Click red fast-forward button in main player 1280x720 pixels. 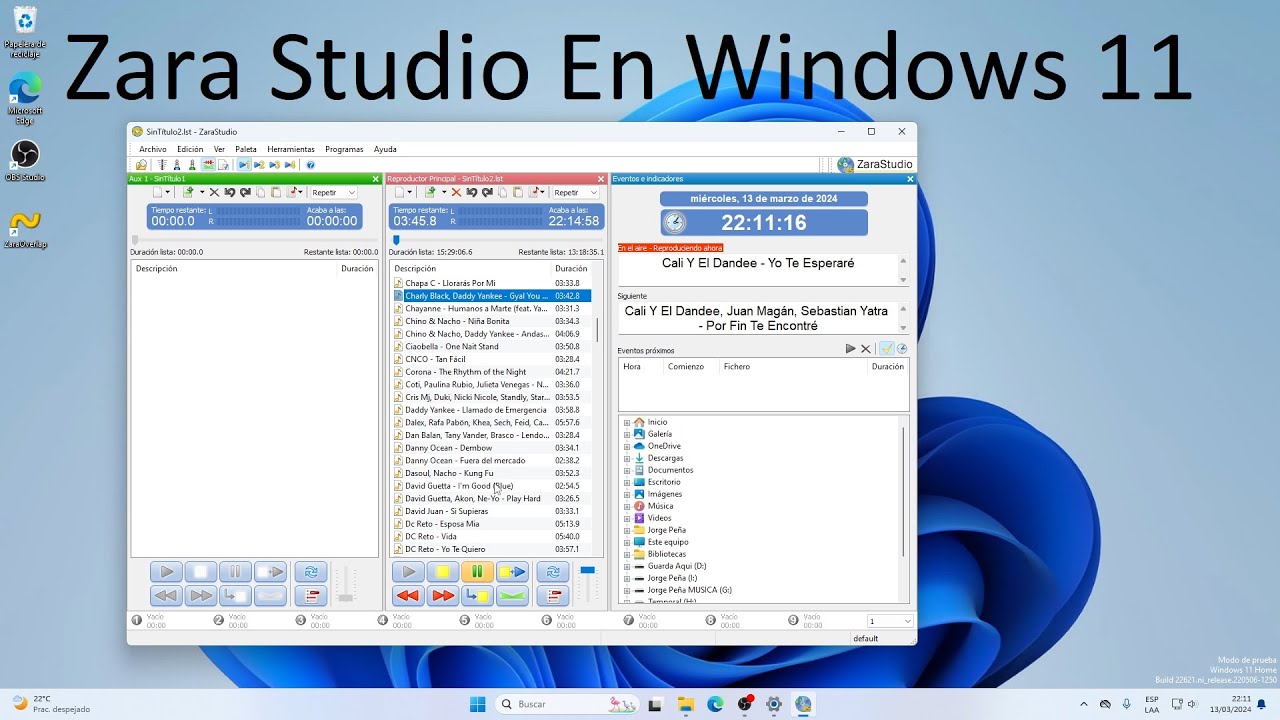[x=442, y=596]
